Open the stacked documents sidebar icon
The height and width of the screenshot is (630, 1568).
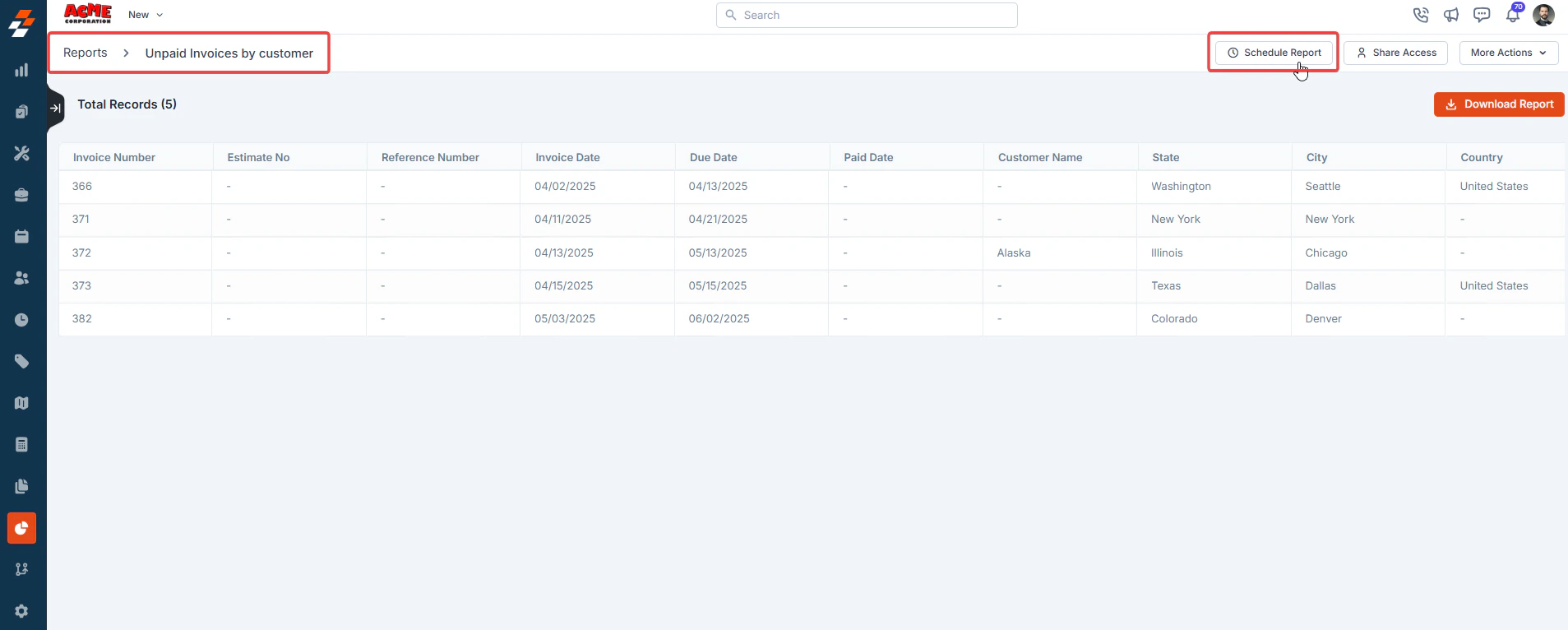coord(21,112)
